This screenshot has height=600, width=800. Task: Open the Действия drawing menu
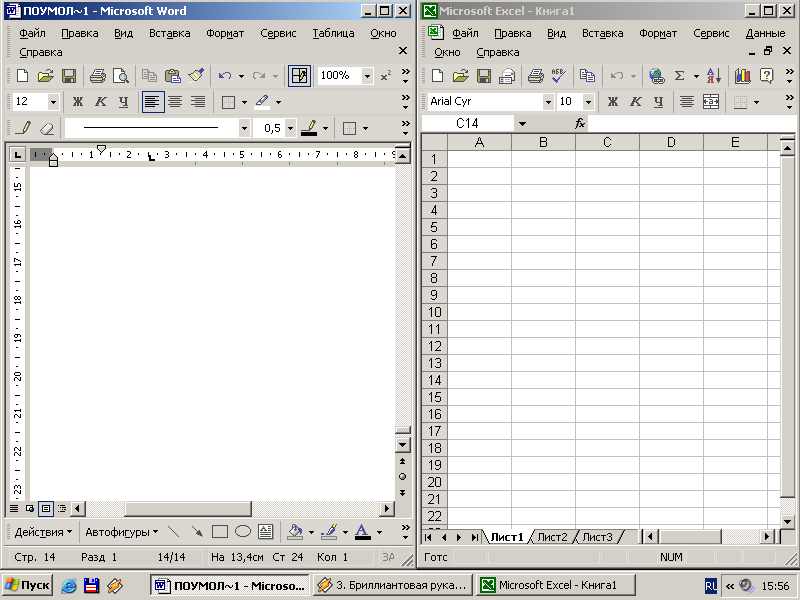click(x=43, y=532)
